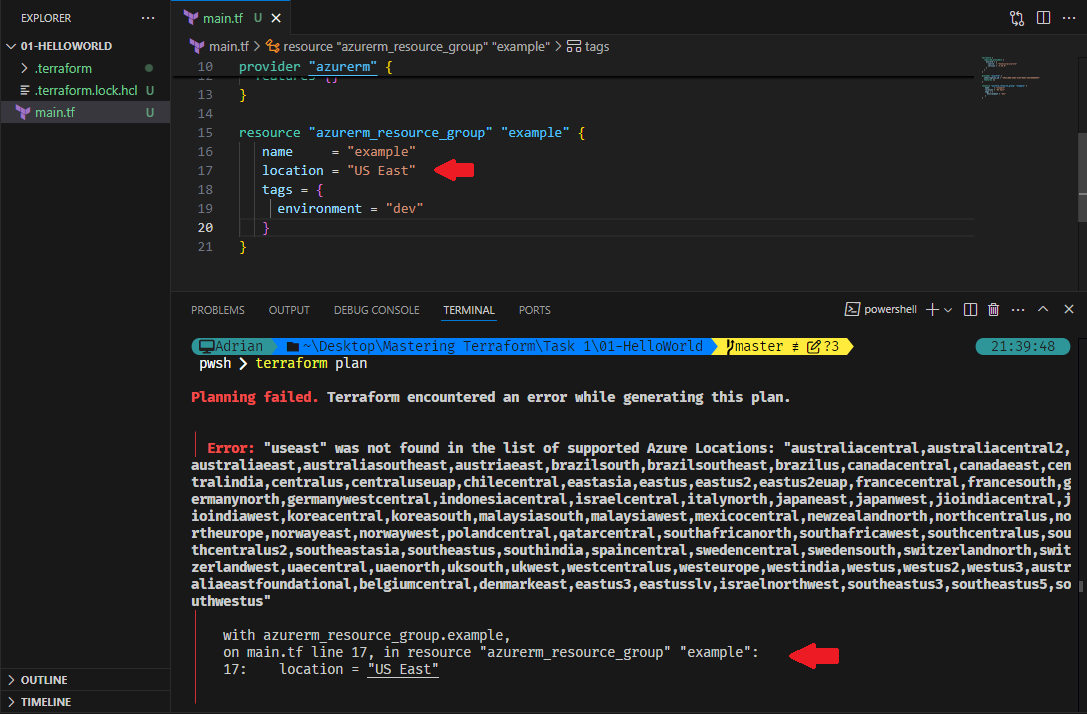
Task: Maximize the panel size chevron
Action: 1043,309
